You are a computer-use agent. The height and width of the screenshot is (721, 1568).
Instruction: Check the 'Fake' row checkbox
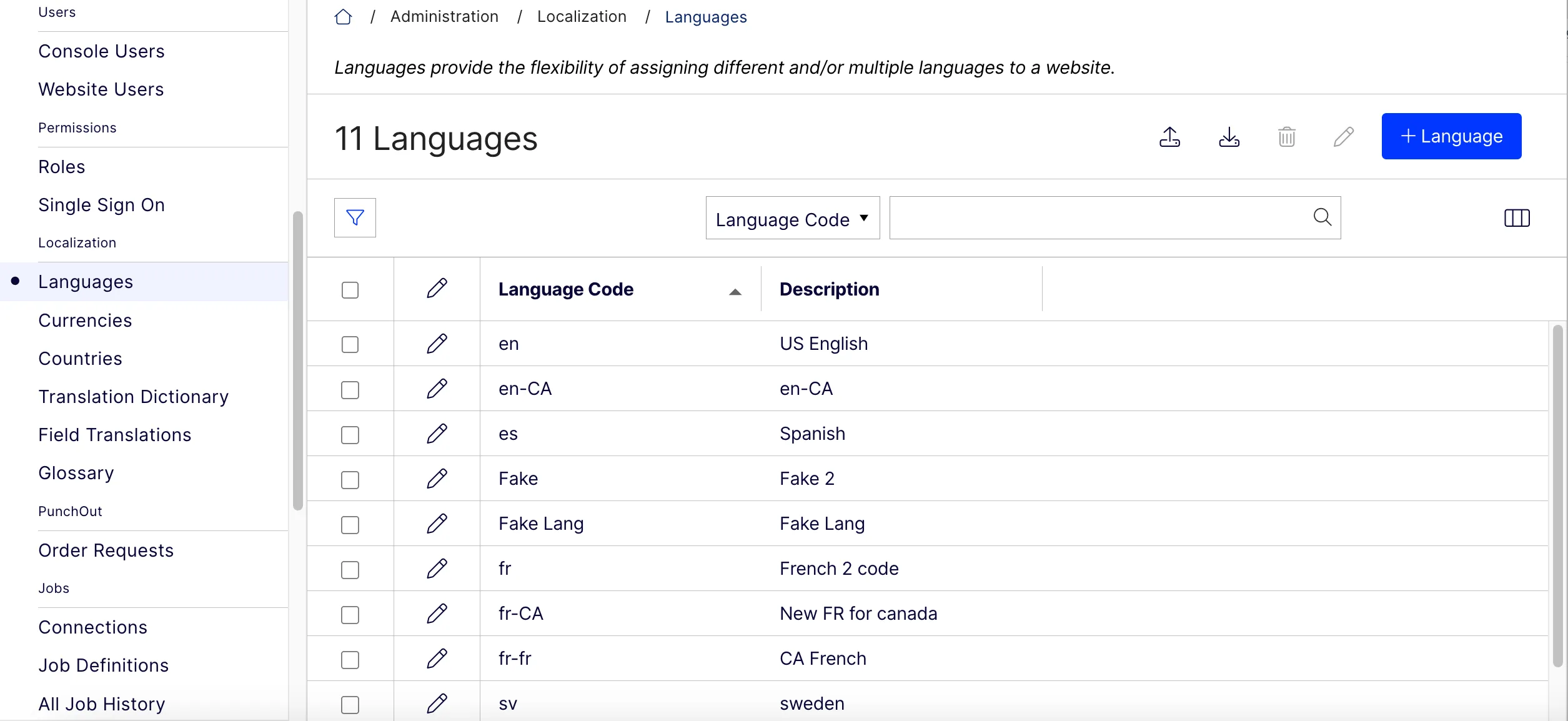pyautogui.click(x=350, y=480)
